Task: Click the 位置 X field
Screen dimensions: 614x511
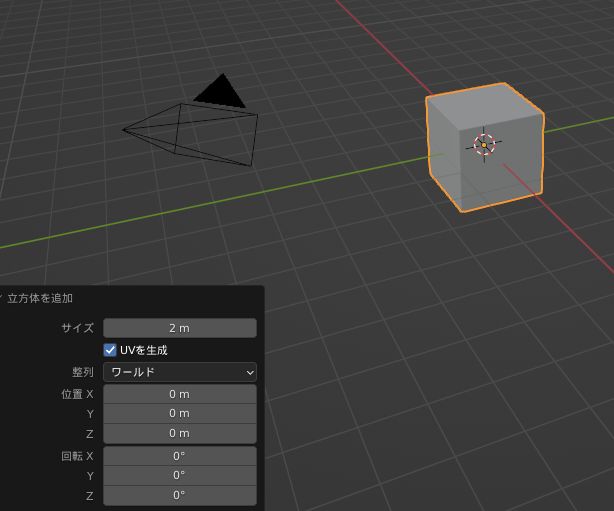Action: [180, 394]
